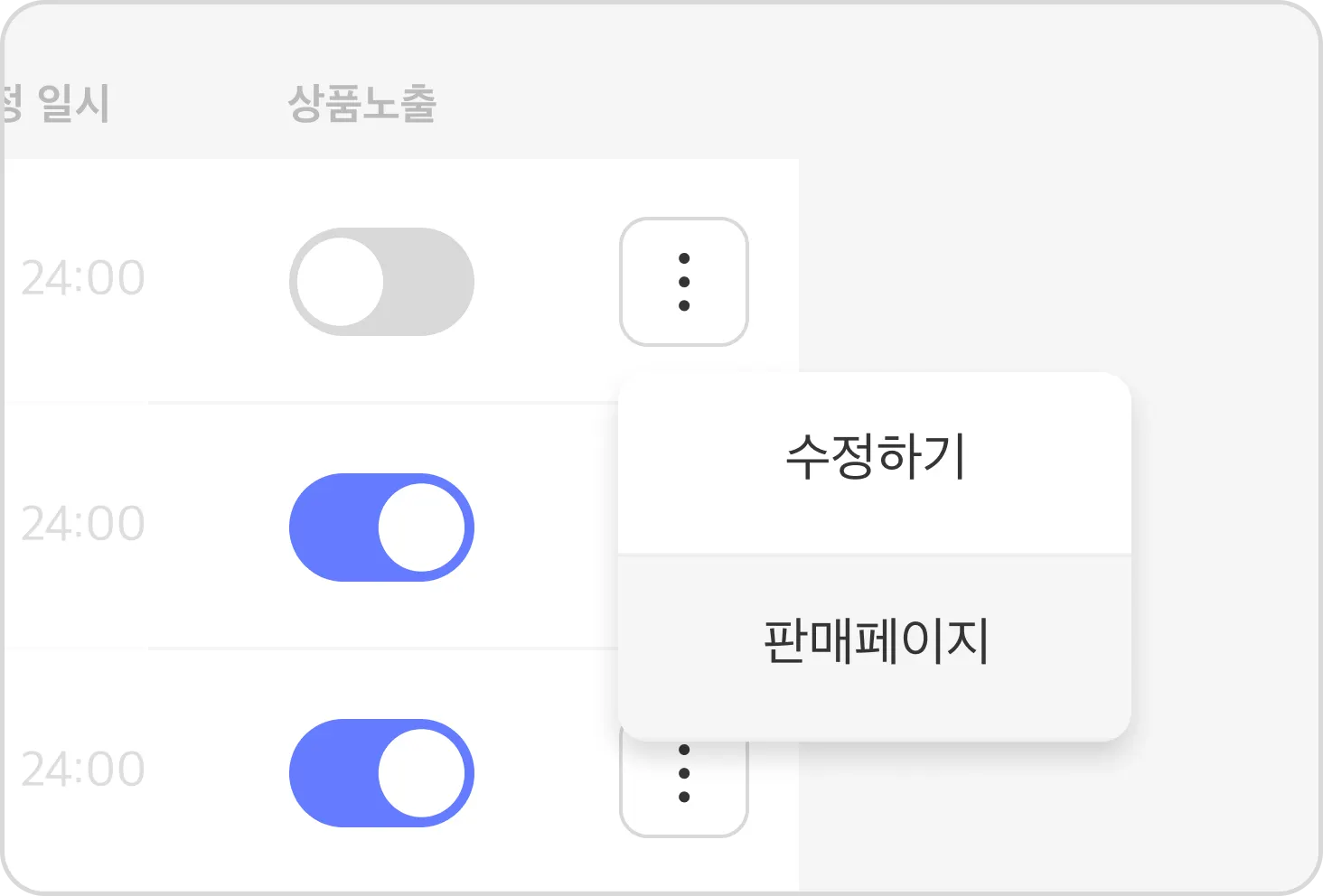Click the blue track of the second row's switch
Screen dimensions: 1323x896
coord(331,527)
